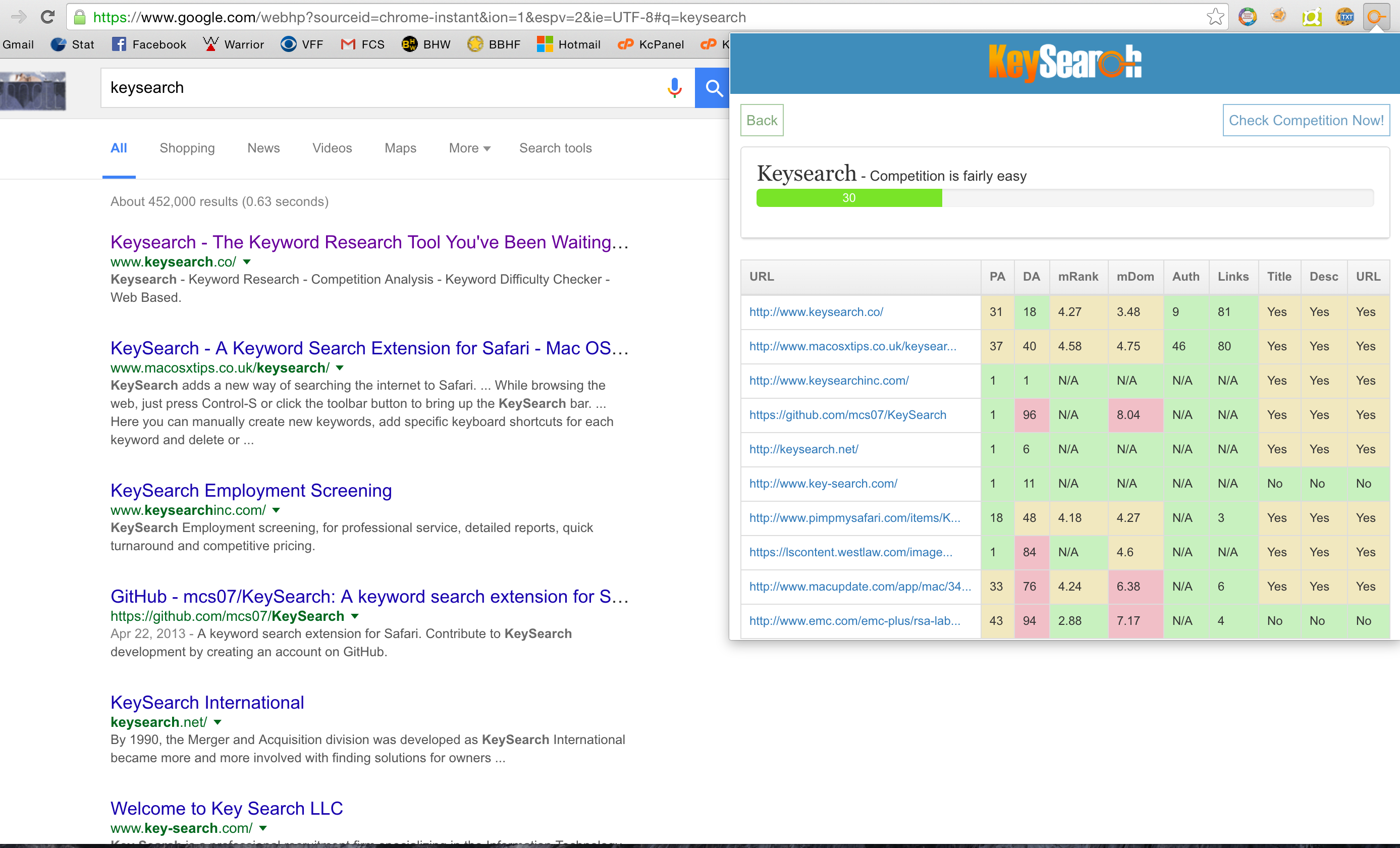Toggle the KeySearch extension icon
This screenshot has height=848, width=1400.
point(1376,17)
